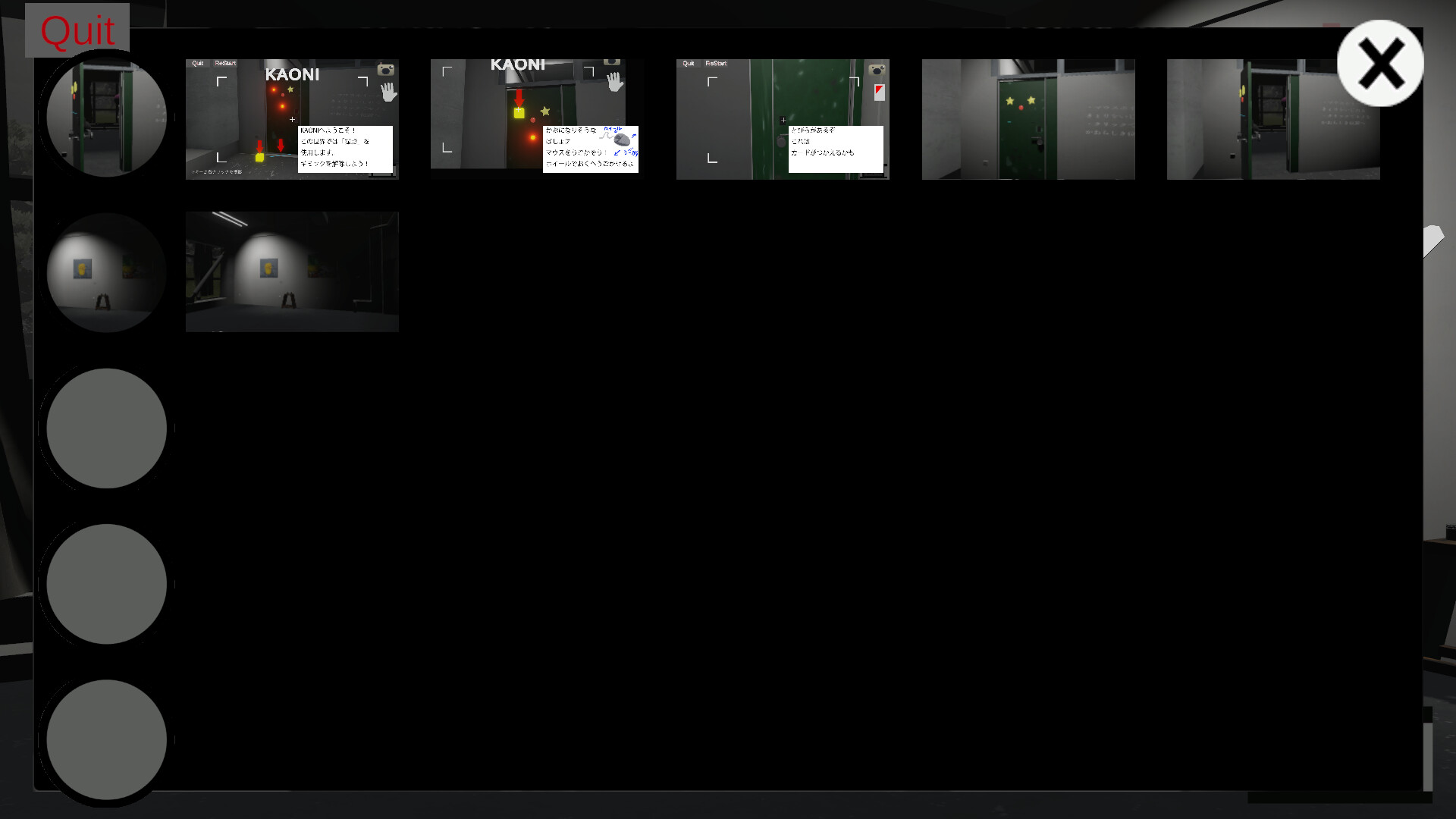Image resolution: width=1456 pixels, height=819 pixels.
Task: Click the red striped card icon near the green door
Action: 880,93
